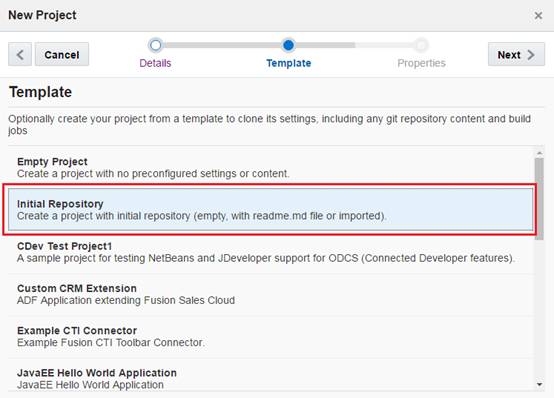
Task: Click the Properties step label
Action: click(x=421, y=63)
